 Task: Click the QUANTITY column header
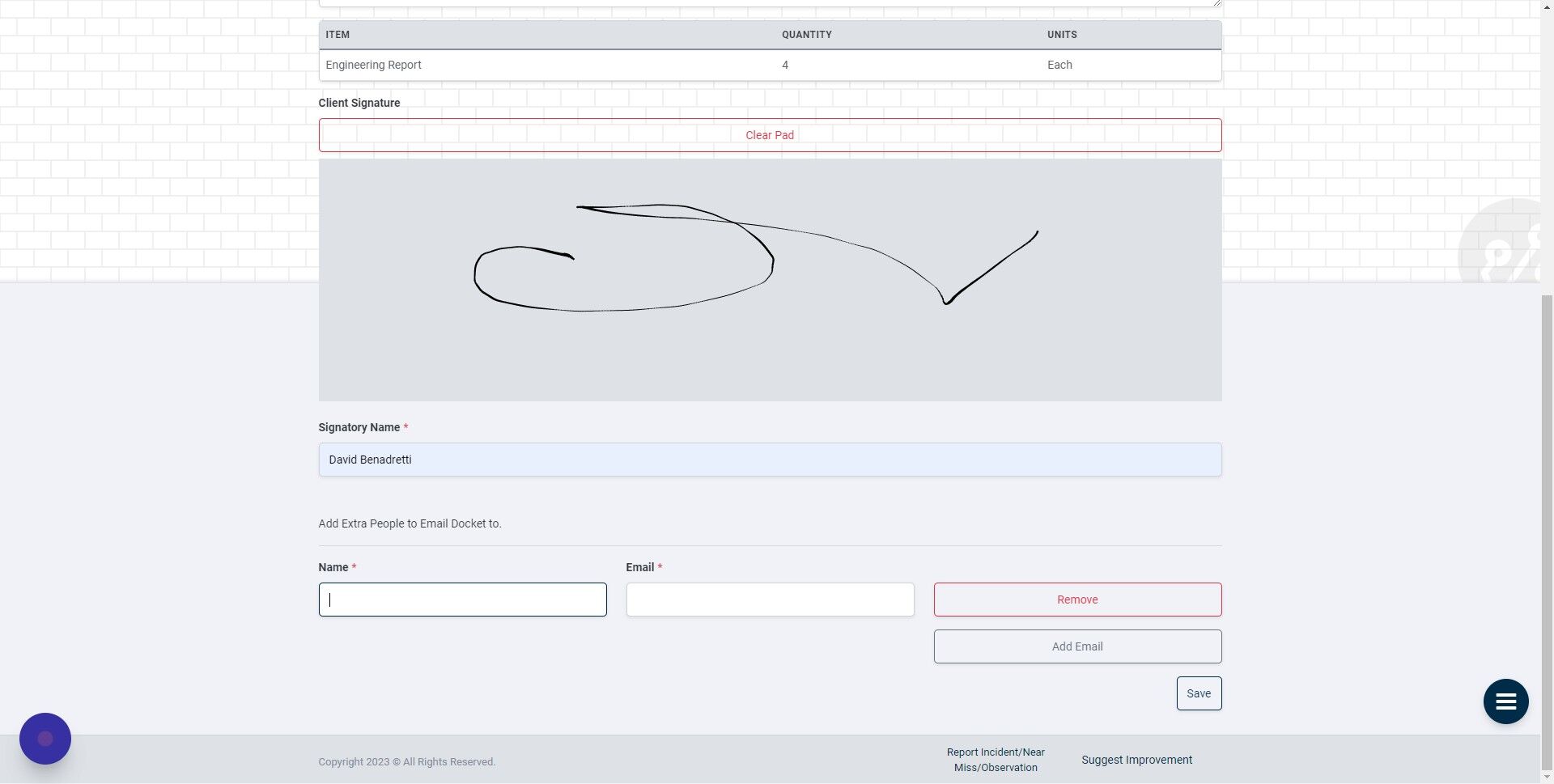pyautogui.click(x=805, y=34)
